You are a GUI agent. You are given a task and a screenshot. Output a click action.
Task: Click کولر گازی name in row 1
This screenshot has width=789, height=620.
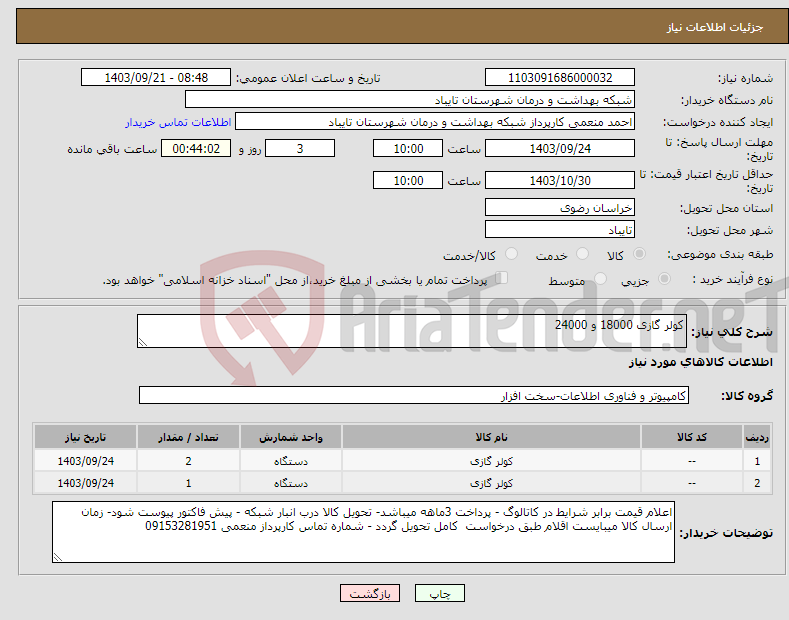coord(491,461)
